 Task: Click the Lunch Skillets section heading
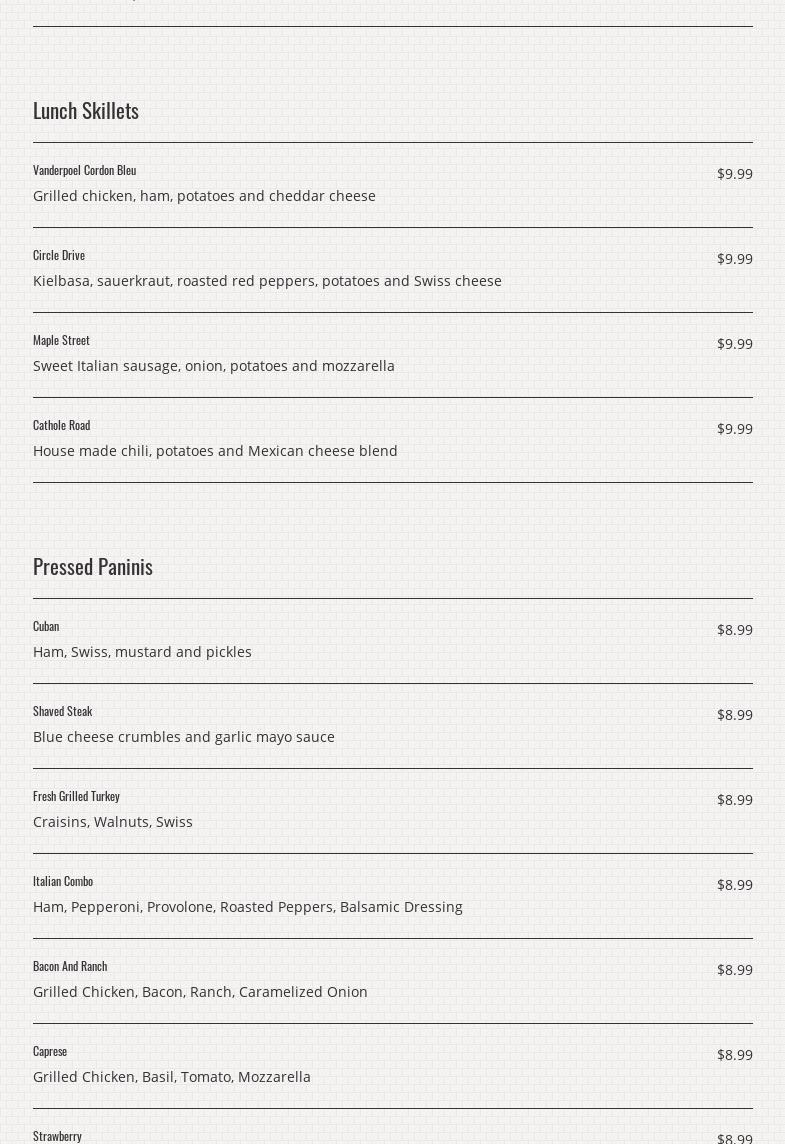86,110
